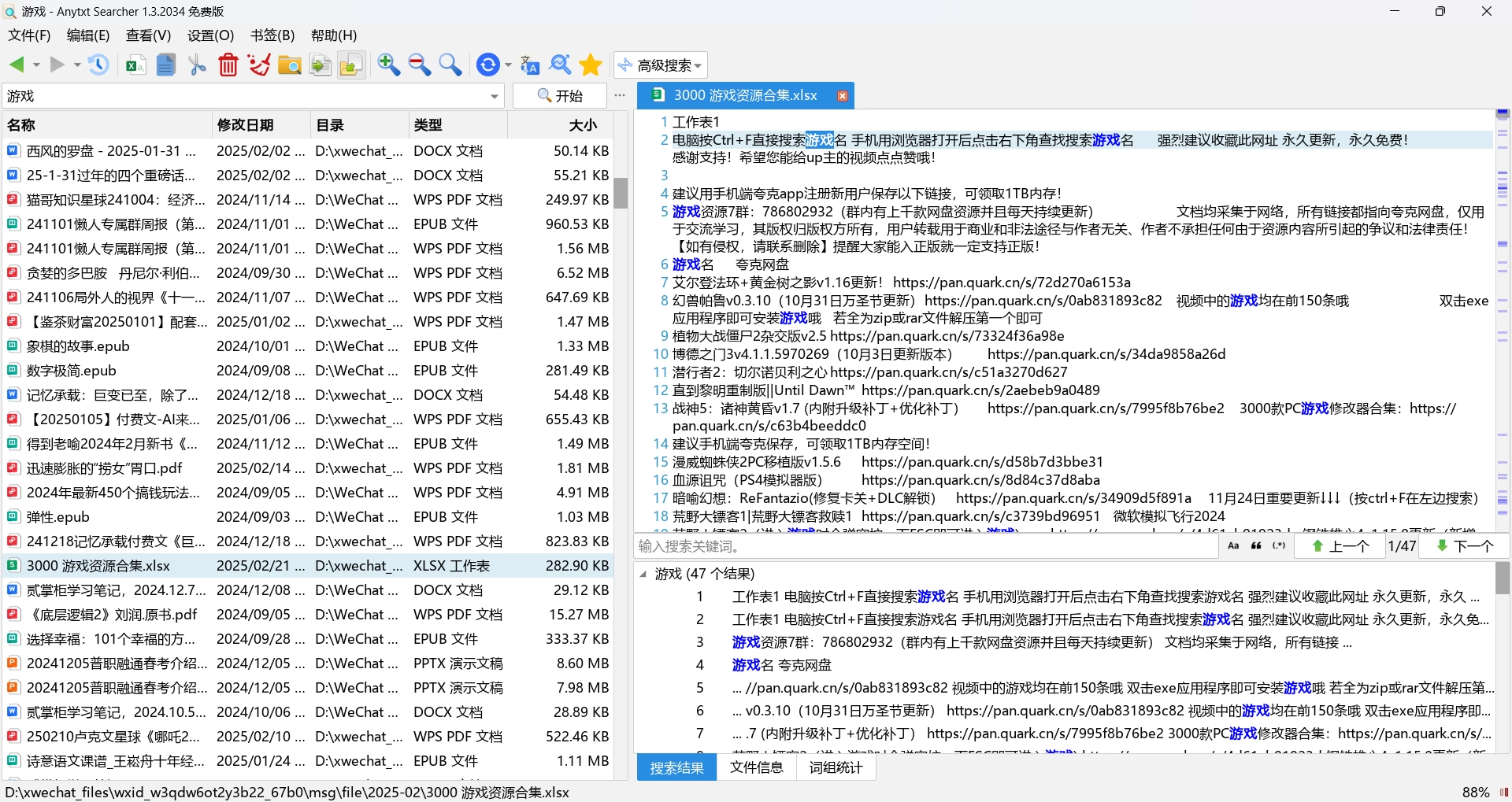Image resolution: width=1512 pixels, height=802 pixels.
Task: Open the 高级搜索 dropdown
Action: tap(661, 65)
